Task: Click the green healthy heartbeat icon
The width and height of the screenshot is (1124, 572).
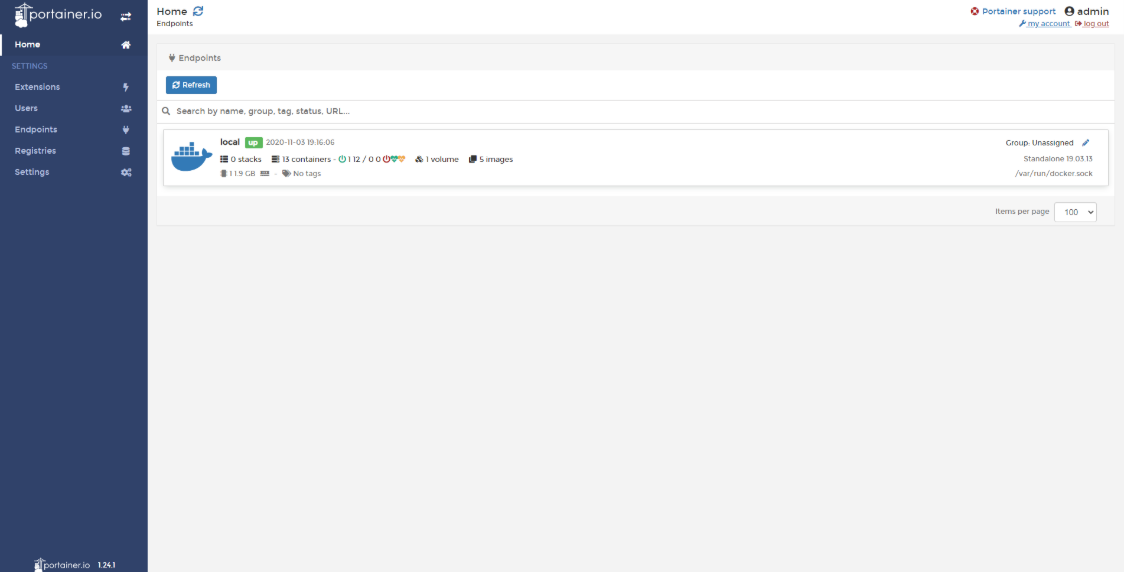Action: [394, 159]
